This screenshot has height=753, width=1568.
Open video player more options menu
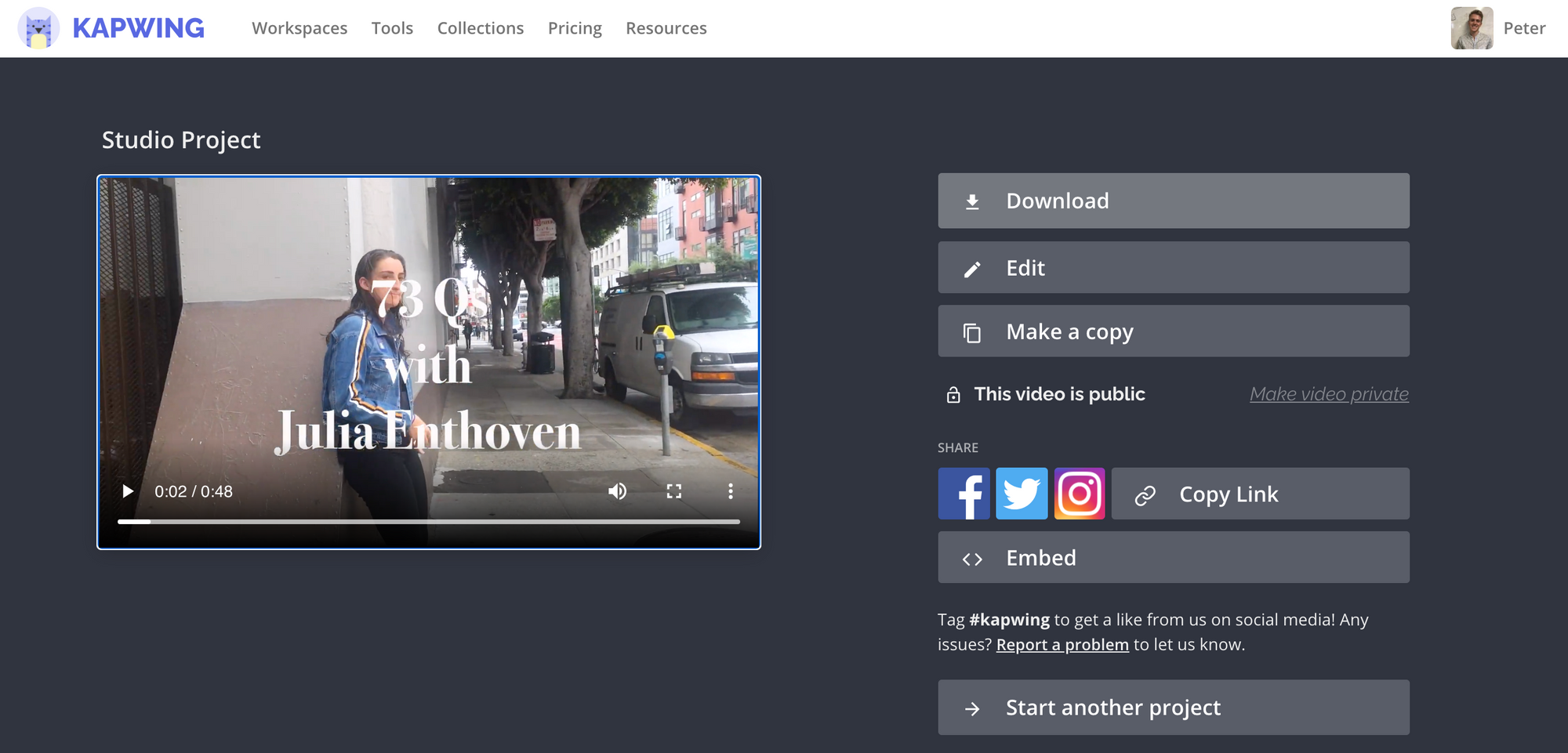(731, 491)
